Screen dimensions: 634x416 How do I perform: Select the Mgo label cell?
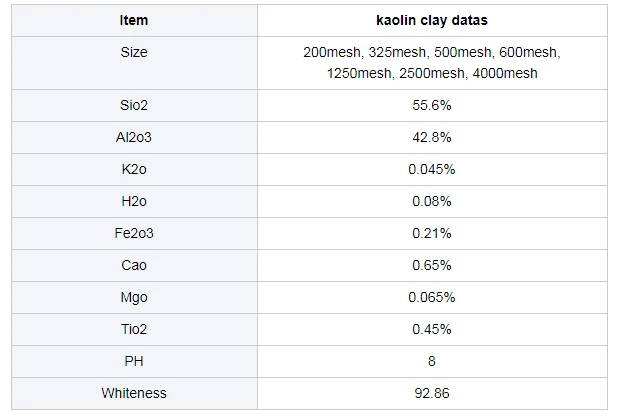pyautogui.click(x=134, y=298)
